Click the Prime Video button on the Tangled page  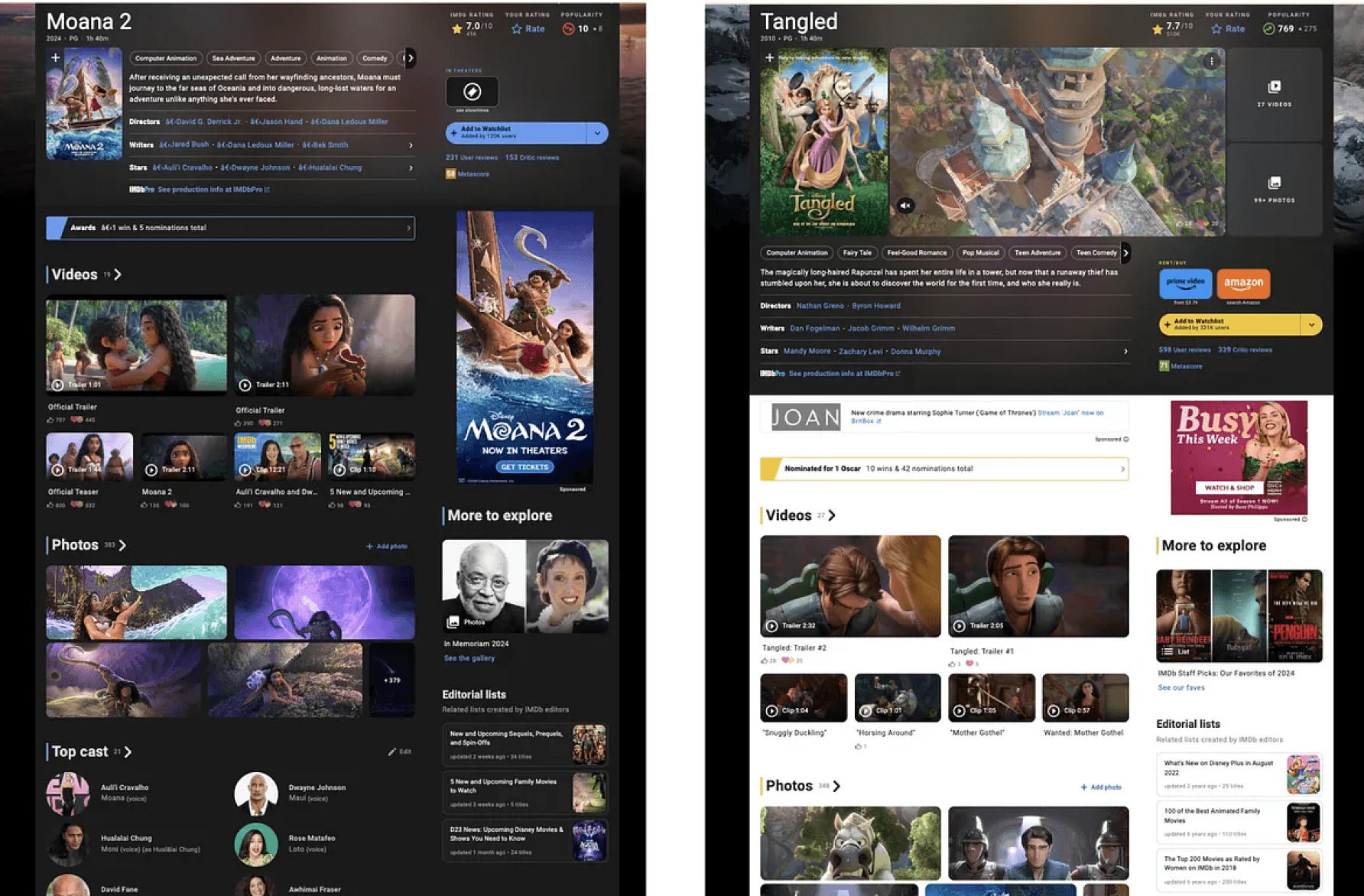tap(1185, 283)
